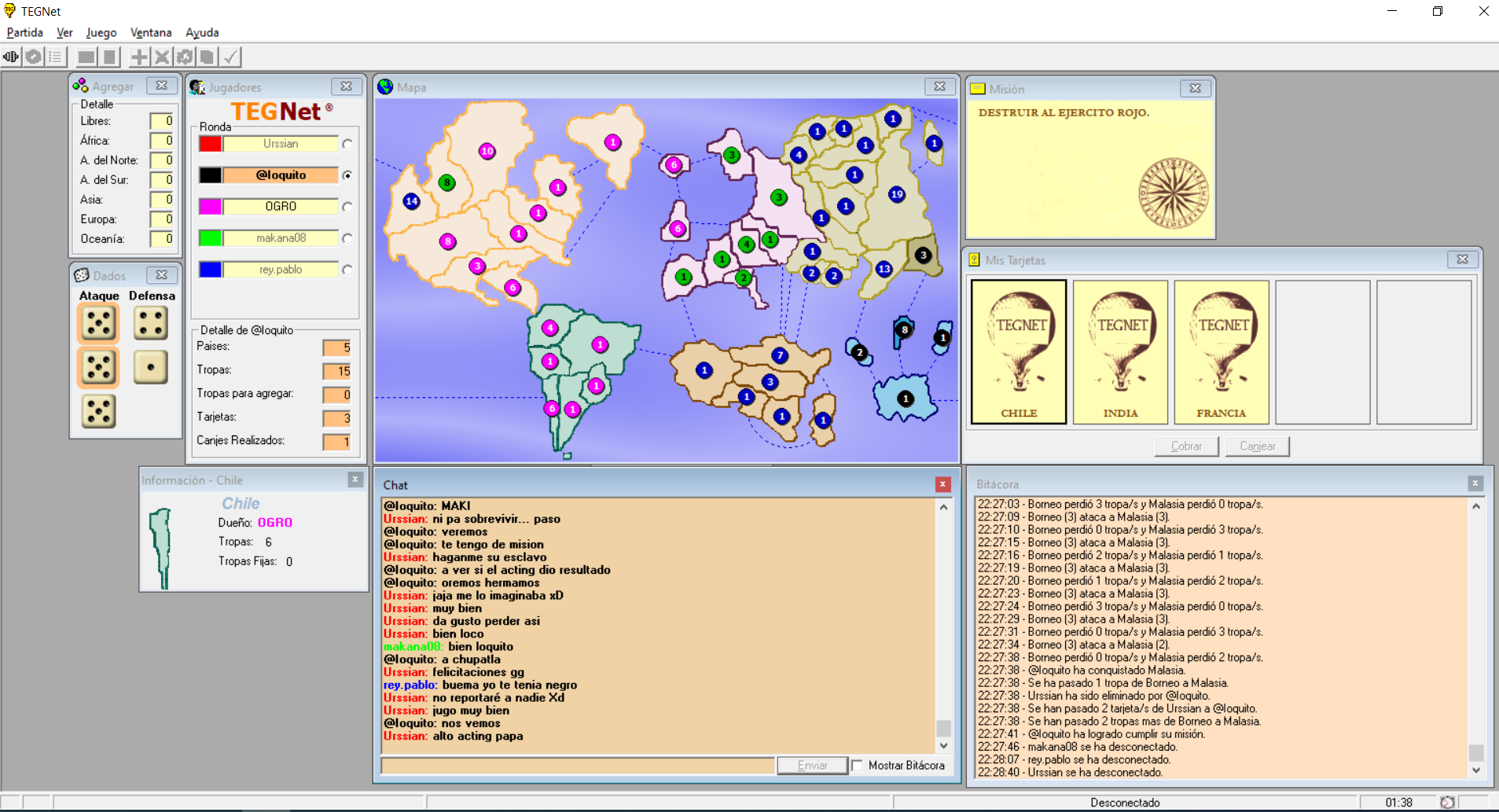This screenshot has width=1499, height=812.
Task: Click the territory with 14 troops
Action: coord(411,201)
